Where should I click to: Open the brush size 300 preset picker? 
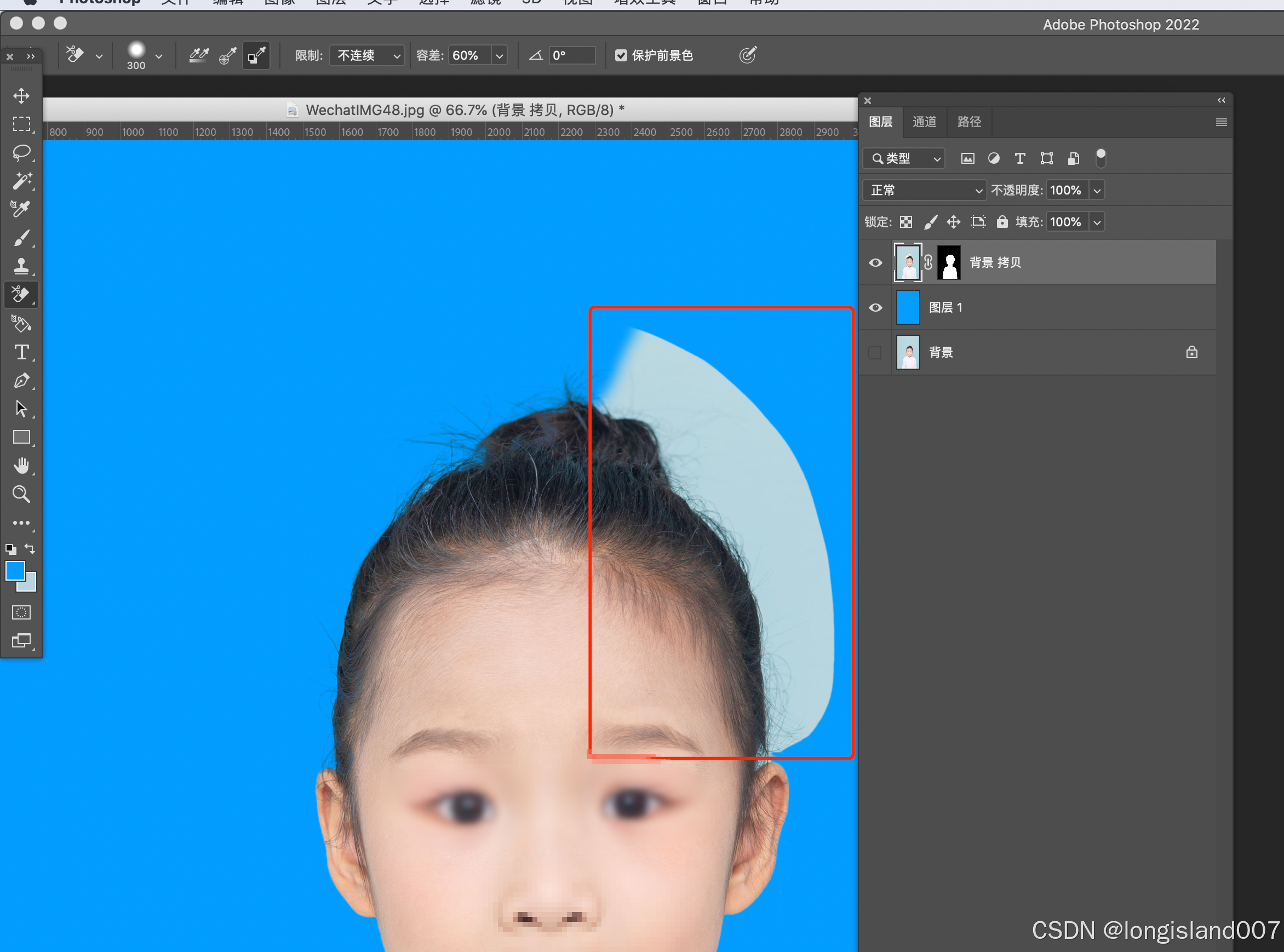click(x=158, y=56)
